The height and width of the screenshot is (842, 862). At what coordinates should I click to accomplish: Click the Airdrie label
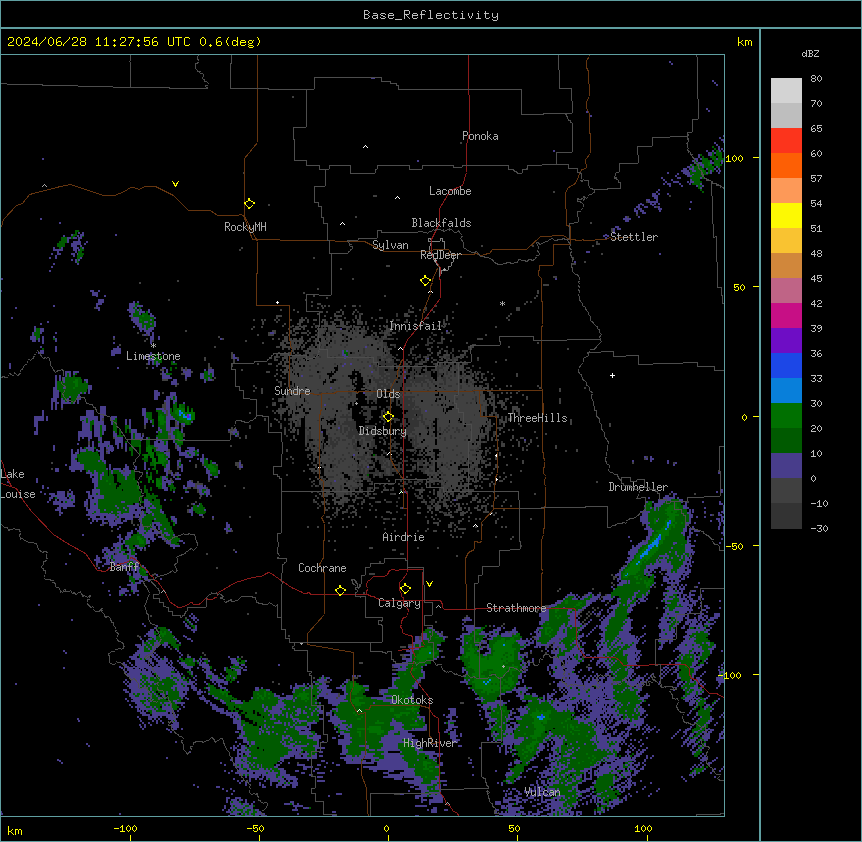pos(404,537)
